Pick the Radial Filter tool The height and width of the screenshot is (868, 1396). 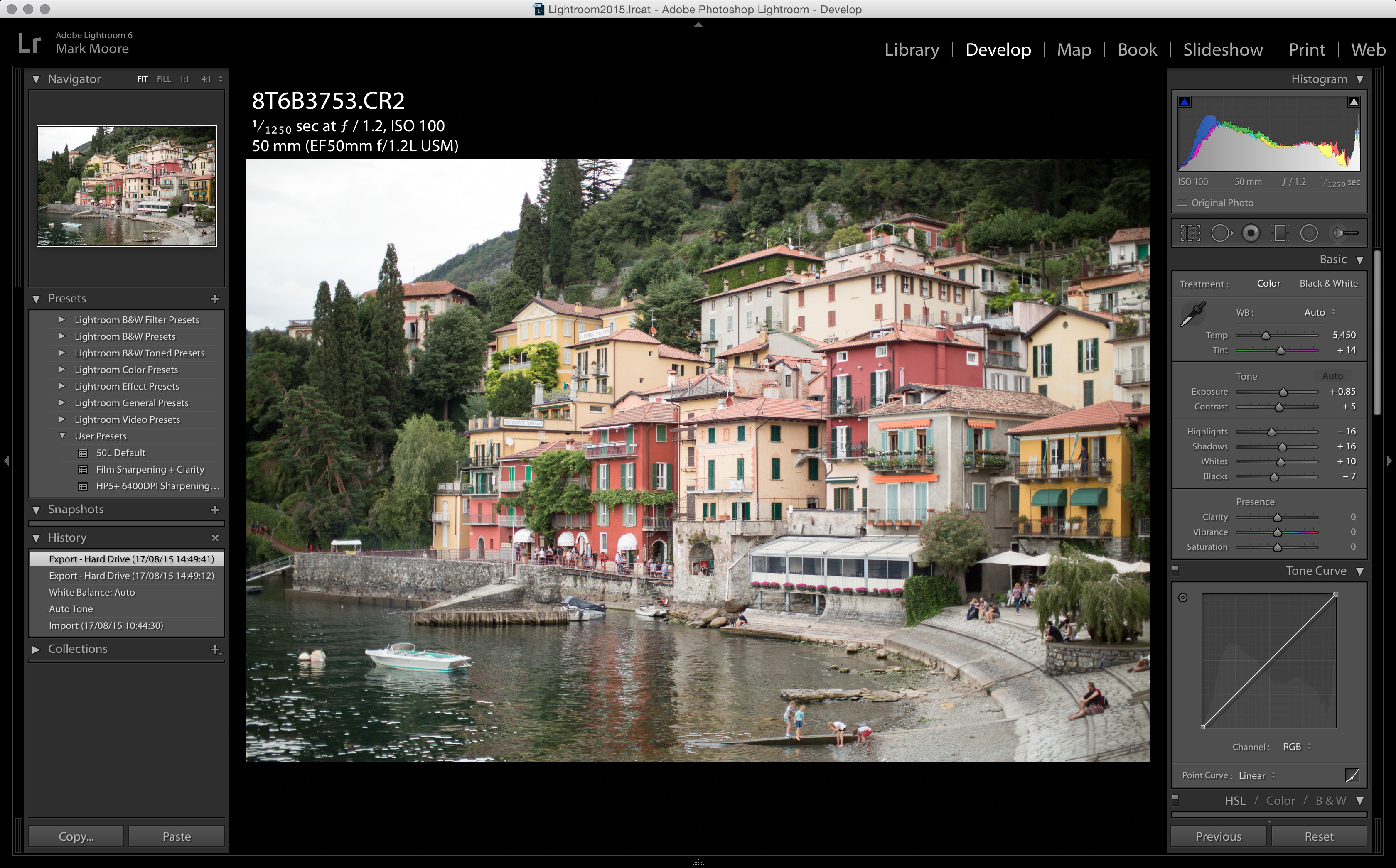click(1309, 233)
